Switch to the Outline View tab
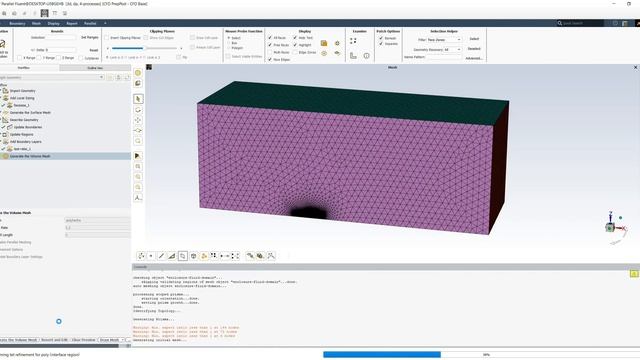Viewport: 640px width, 360px height. [95, 68]
